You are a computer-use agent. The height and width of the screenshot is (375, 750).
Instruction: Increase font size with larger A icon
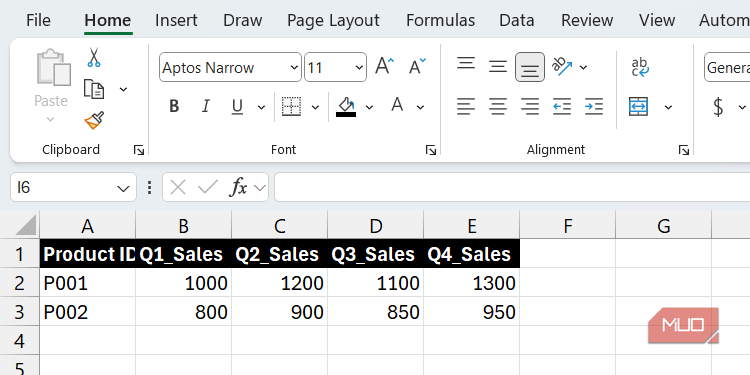tap(385, 66)
